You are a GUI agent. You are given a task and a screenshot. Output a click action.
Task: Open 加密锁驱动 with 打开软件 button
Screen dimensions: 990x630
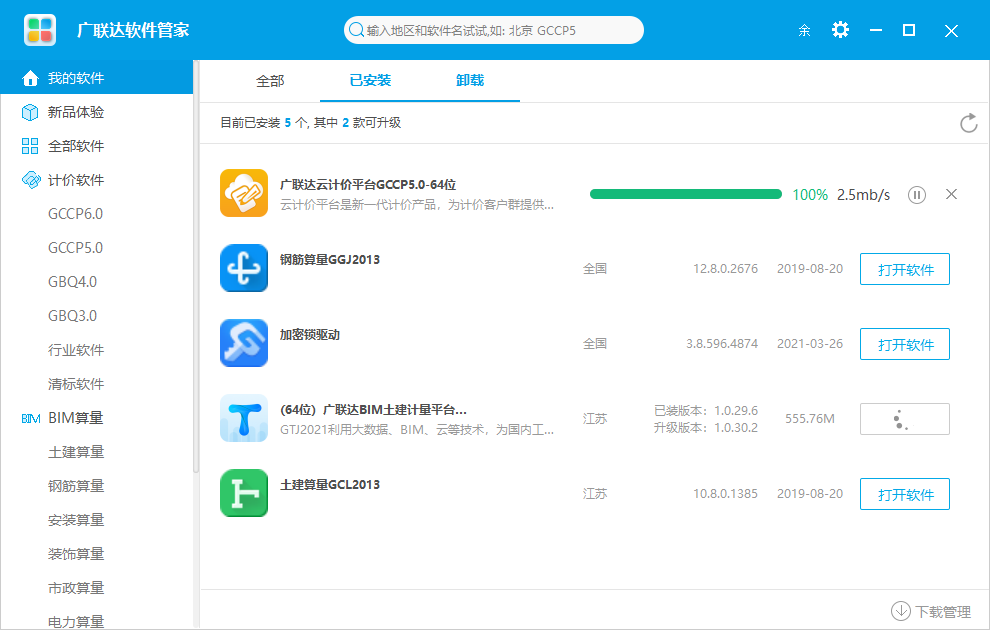pyautogui.click(x=905, y=345)
